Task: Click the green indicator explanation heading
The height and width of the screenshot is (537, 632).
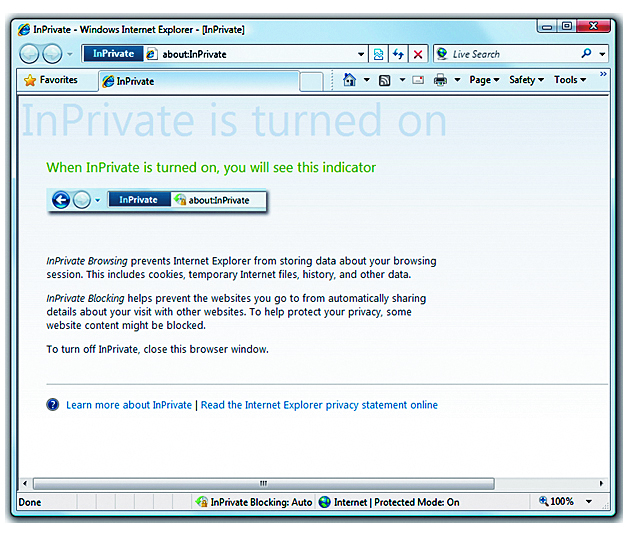Action: (x=211, y=168)
